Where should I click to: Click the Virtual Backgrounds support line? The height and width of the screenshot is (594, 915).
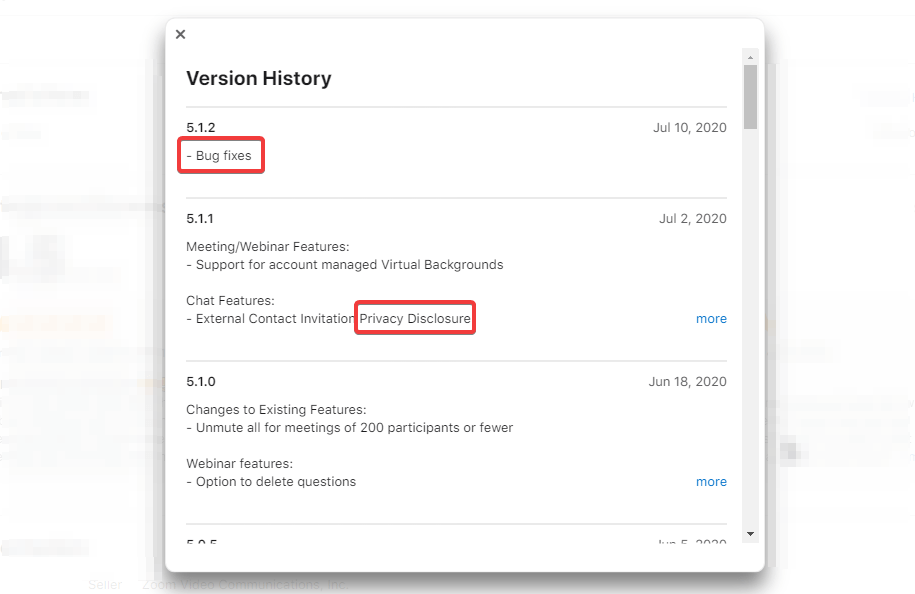point(345,265)
